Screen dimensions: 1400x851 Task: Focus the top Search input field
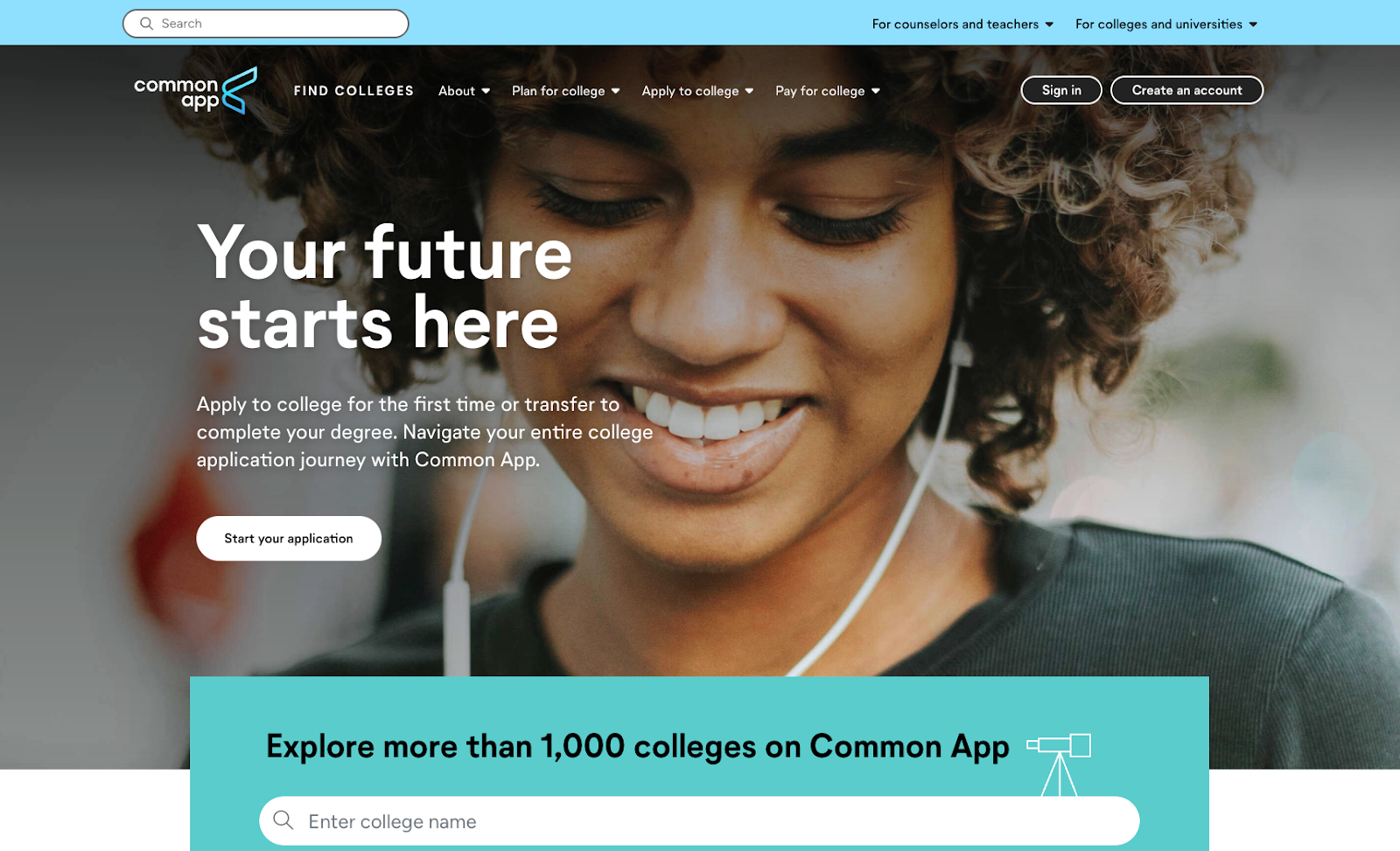(x=266, y=24)
